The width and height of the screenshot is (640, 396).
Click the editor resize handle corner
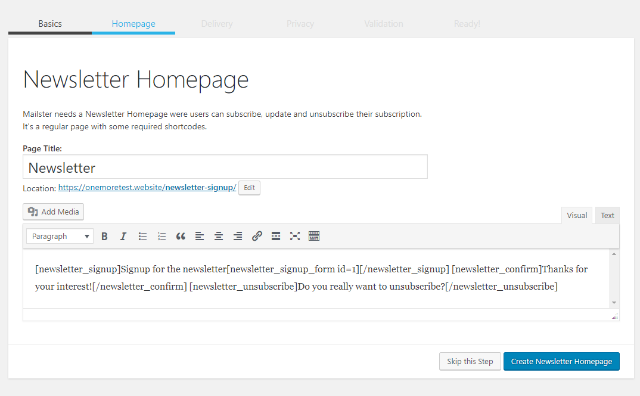615,316
